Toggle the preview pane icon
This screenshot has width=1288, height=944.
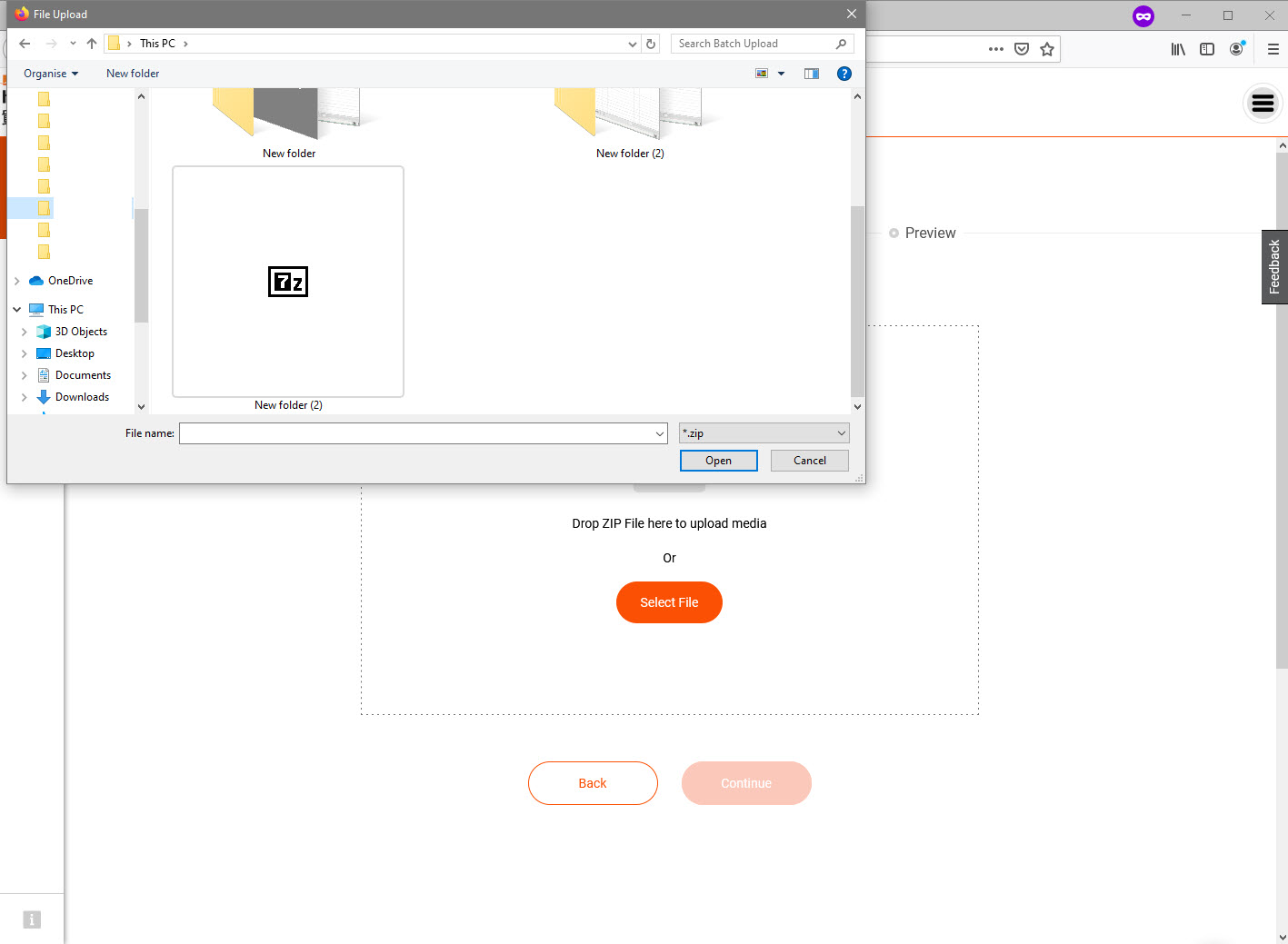(x=812, y=74)
